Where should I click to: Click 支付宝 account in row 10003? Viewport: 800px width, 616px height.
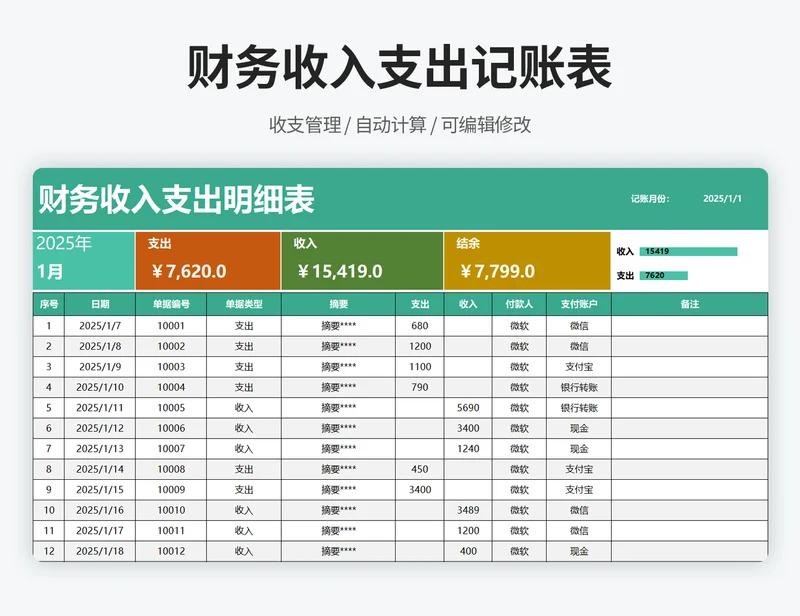tap(579, 367)
